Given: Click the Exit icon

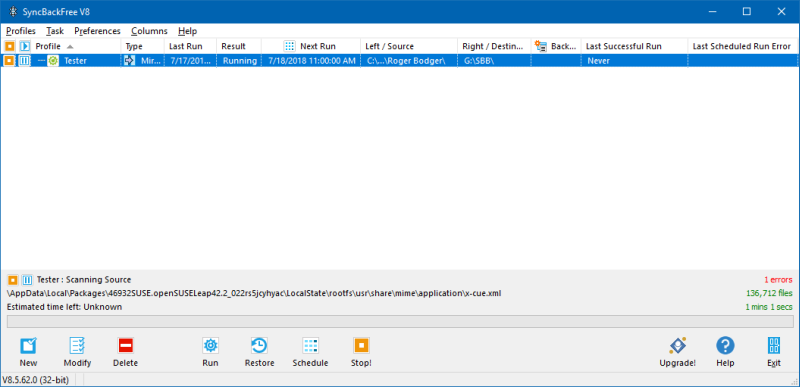Looking at the screenshot, I should click(774, 346).
